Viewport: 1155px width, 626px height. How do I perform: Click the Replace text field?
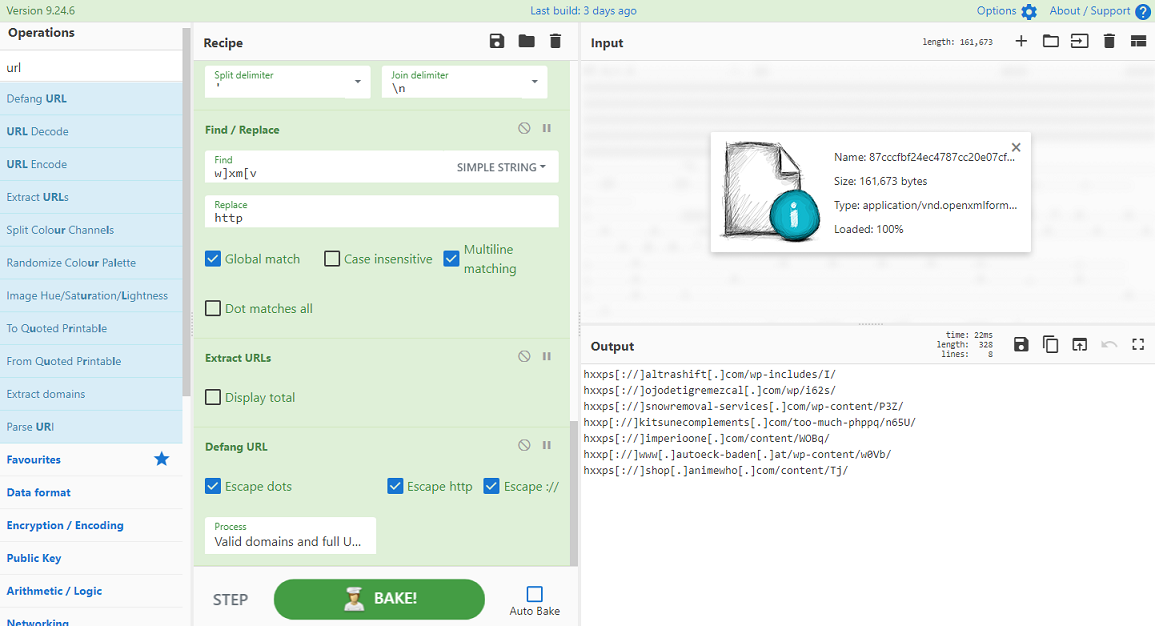click(382, 211)
